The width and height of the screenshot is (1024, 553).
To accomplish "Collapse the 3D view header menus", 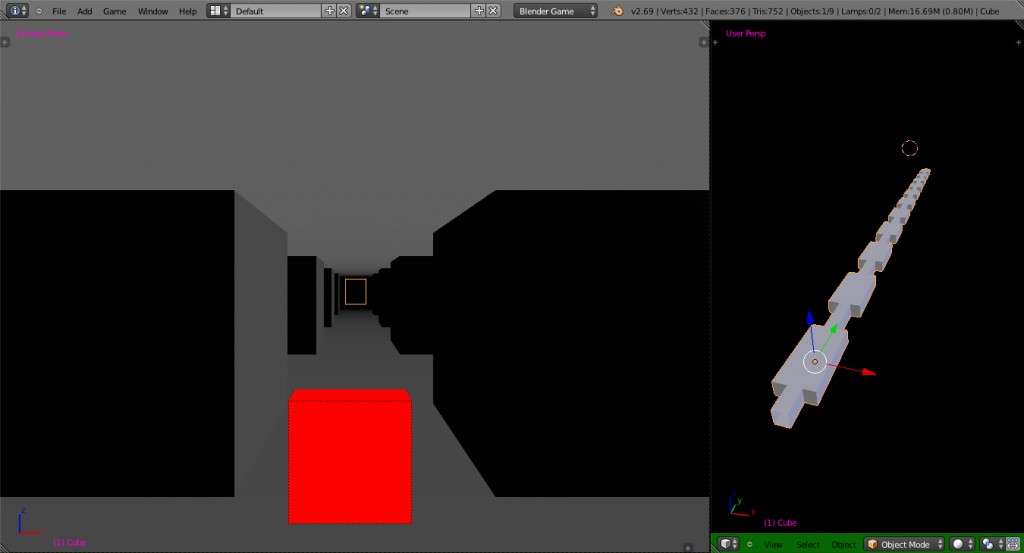I will [x=750, y=544].
